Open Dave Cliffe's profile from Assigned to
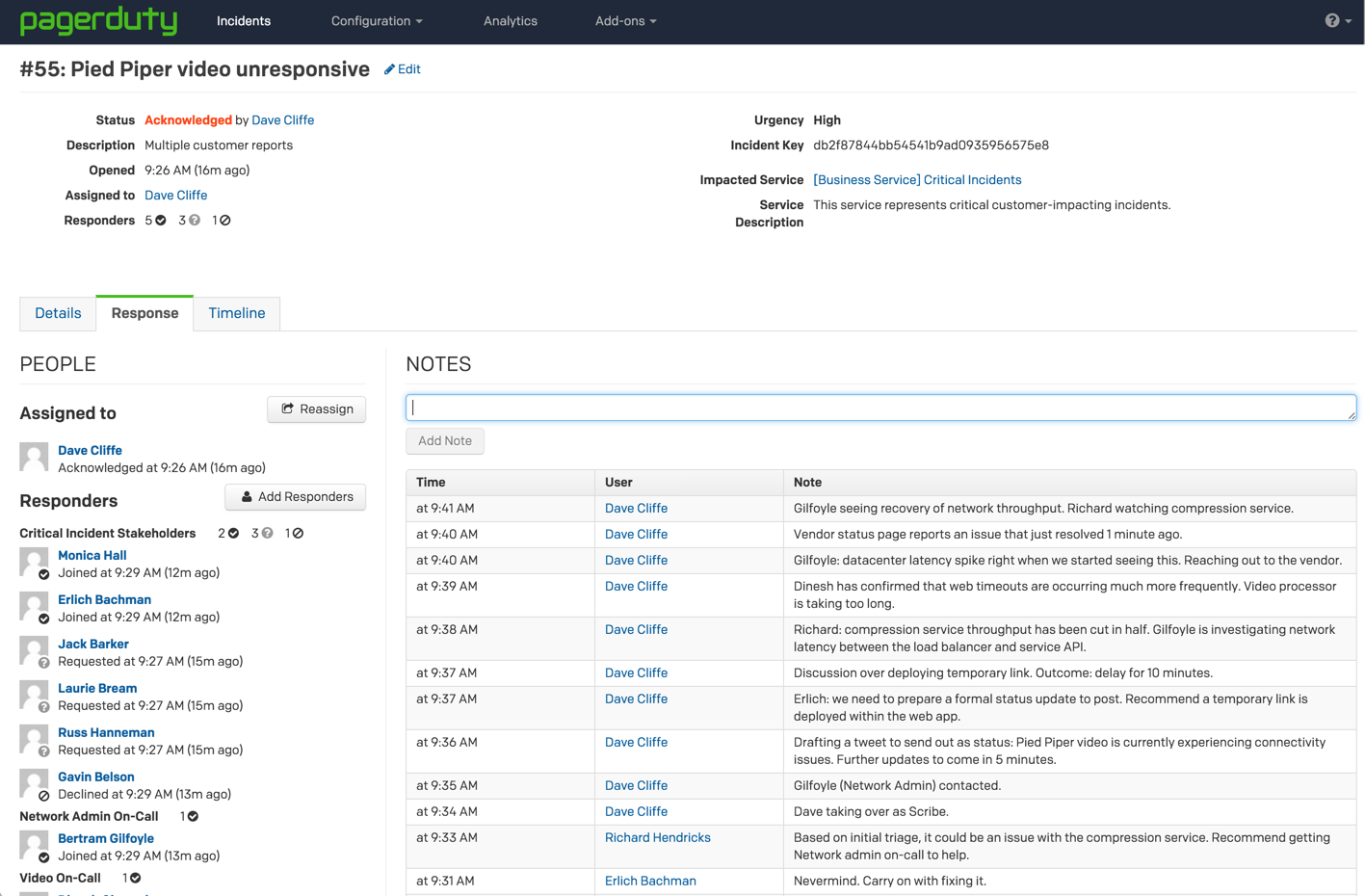This screenshot has height=896, width=1365. (90, 450)
